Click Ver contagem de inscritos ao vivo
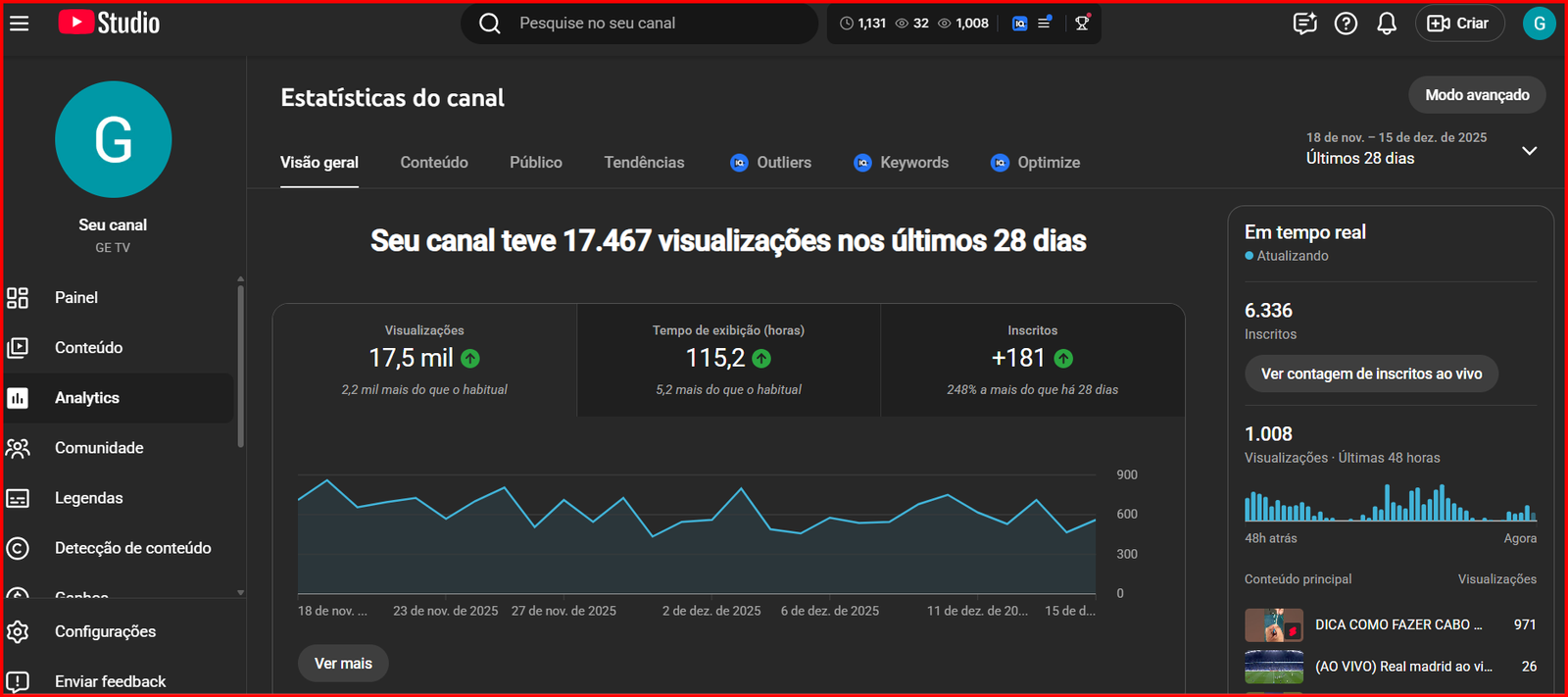The width and height of the screenshot is (1568, 697). pyautogui.click(x=1371, y=373)
